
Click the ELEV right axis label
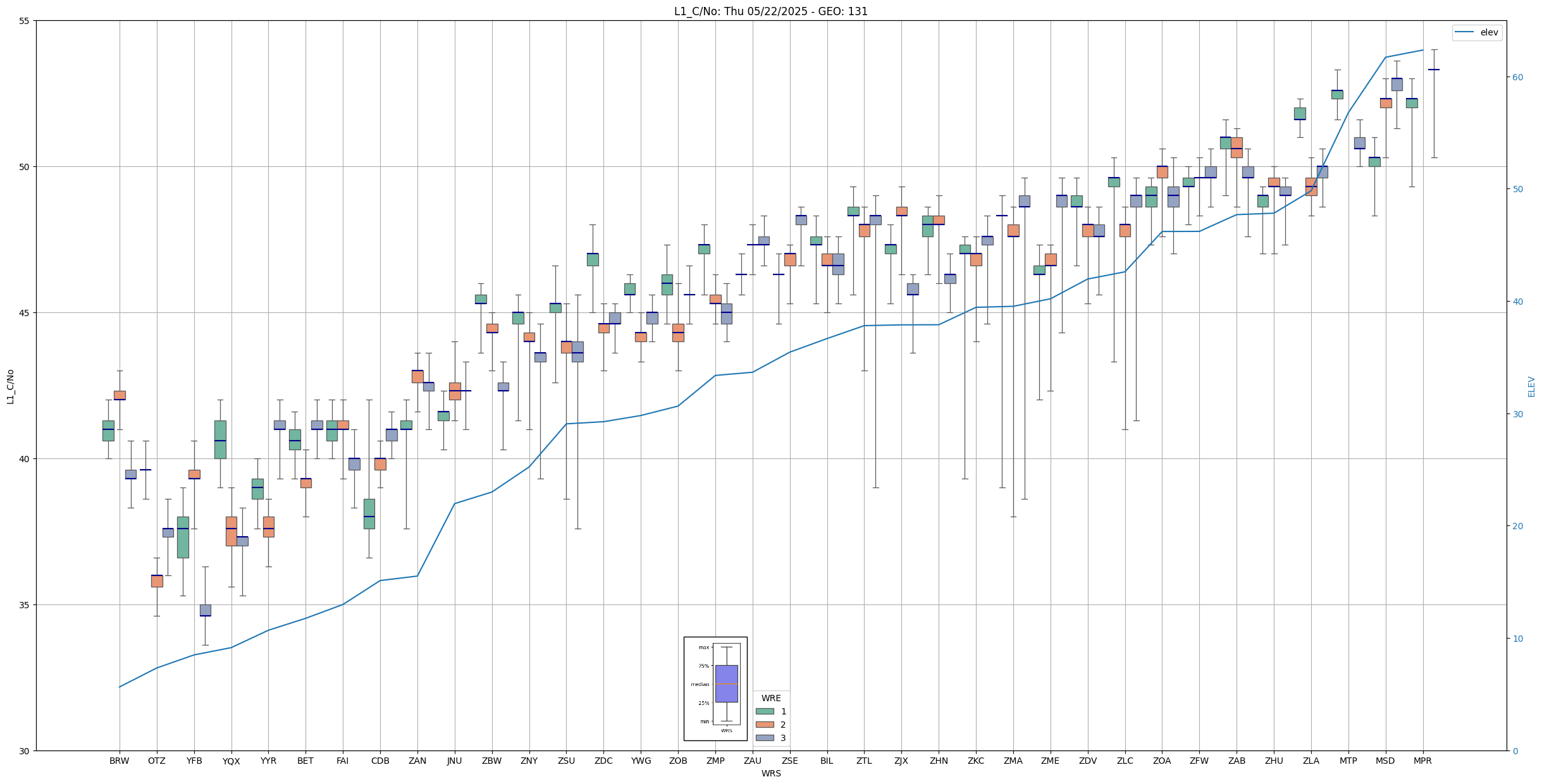1531,386
